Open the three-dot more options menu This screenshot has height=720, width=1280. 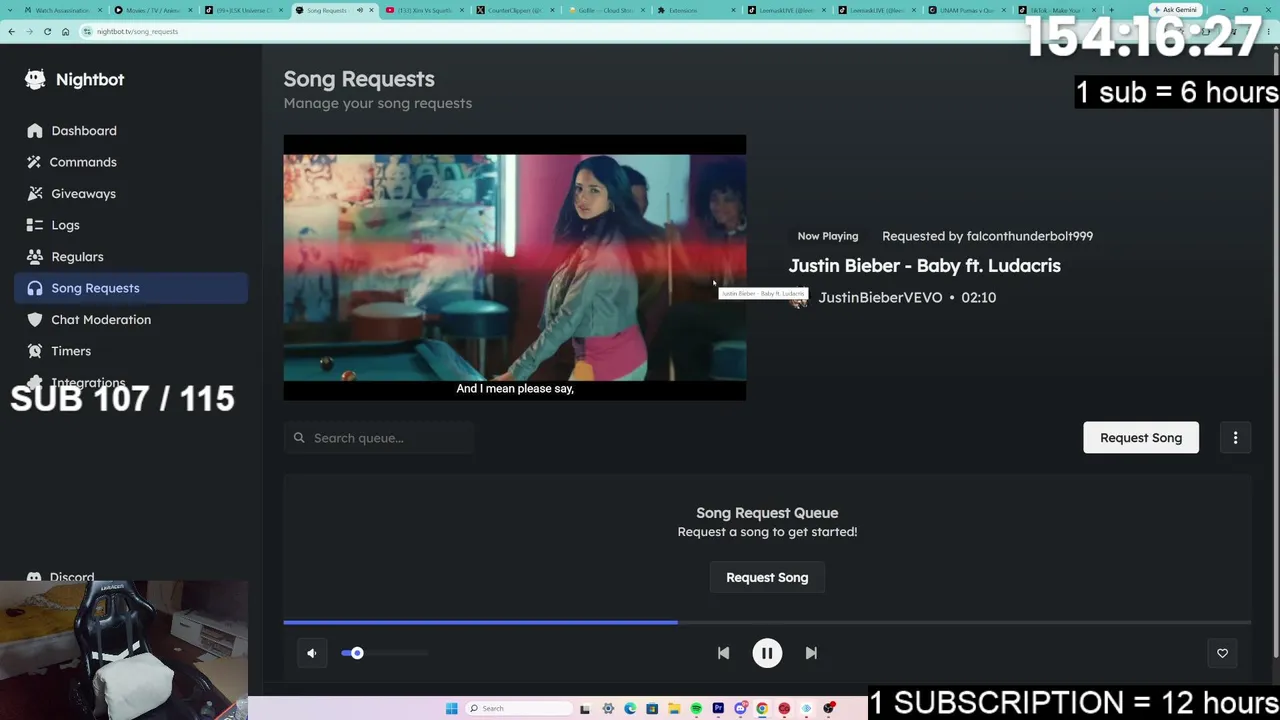point(1235,438)
